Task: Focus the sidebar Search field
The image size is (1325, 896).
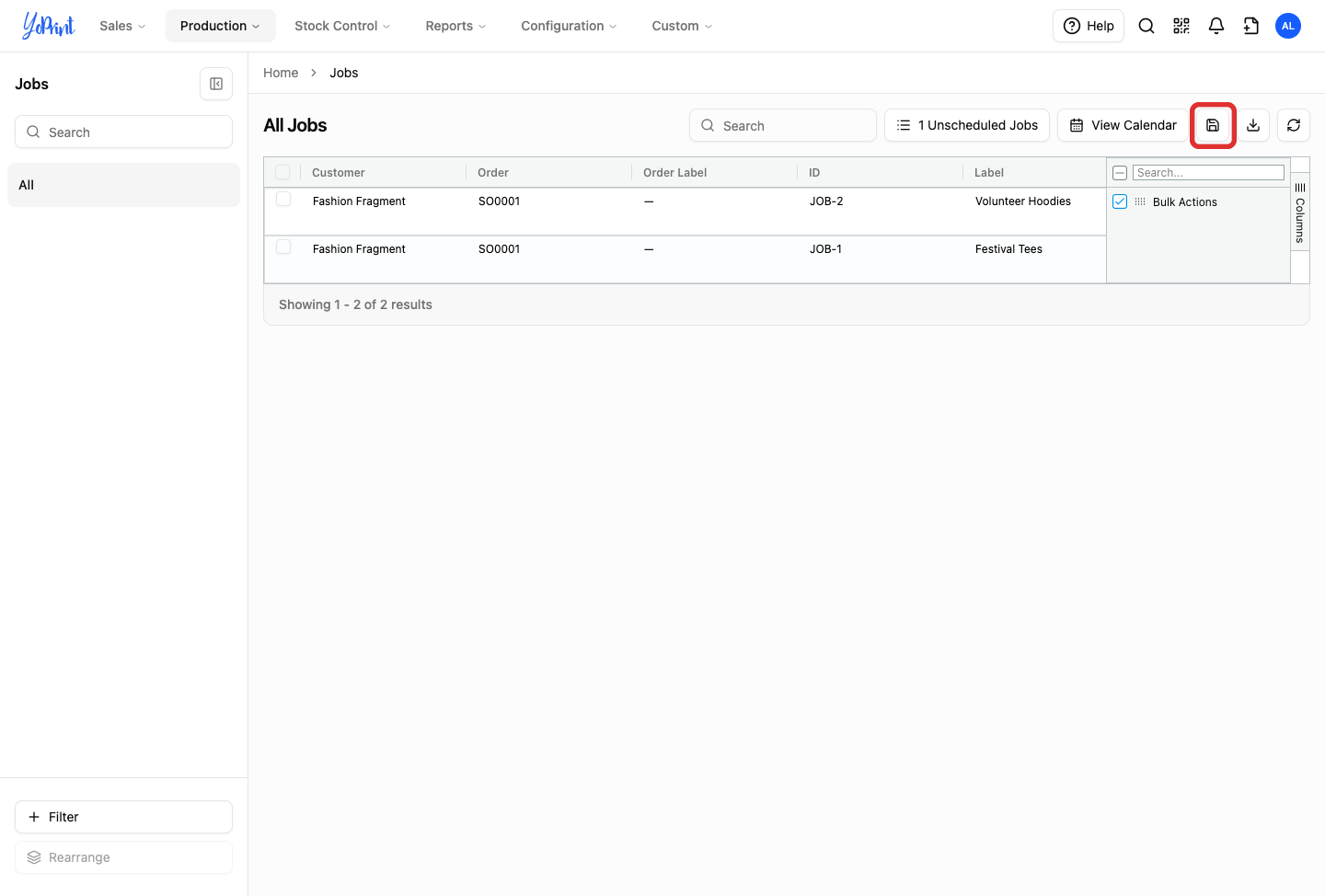Action: tap(123, 132)
